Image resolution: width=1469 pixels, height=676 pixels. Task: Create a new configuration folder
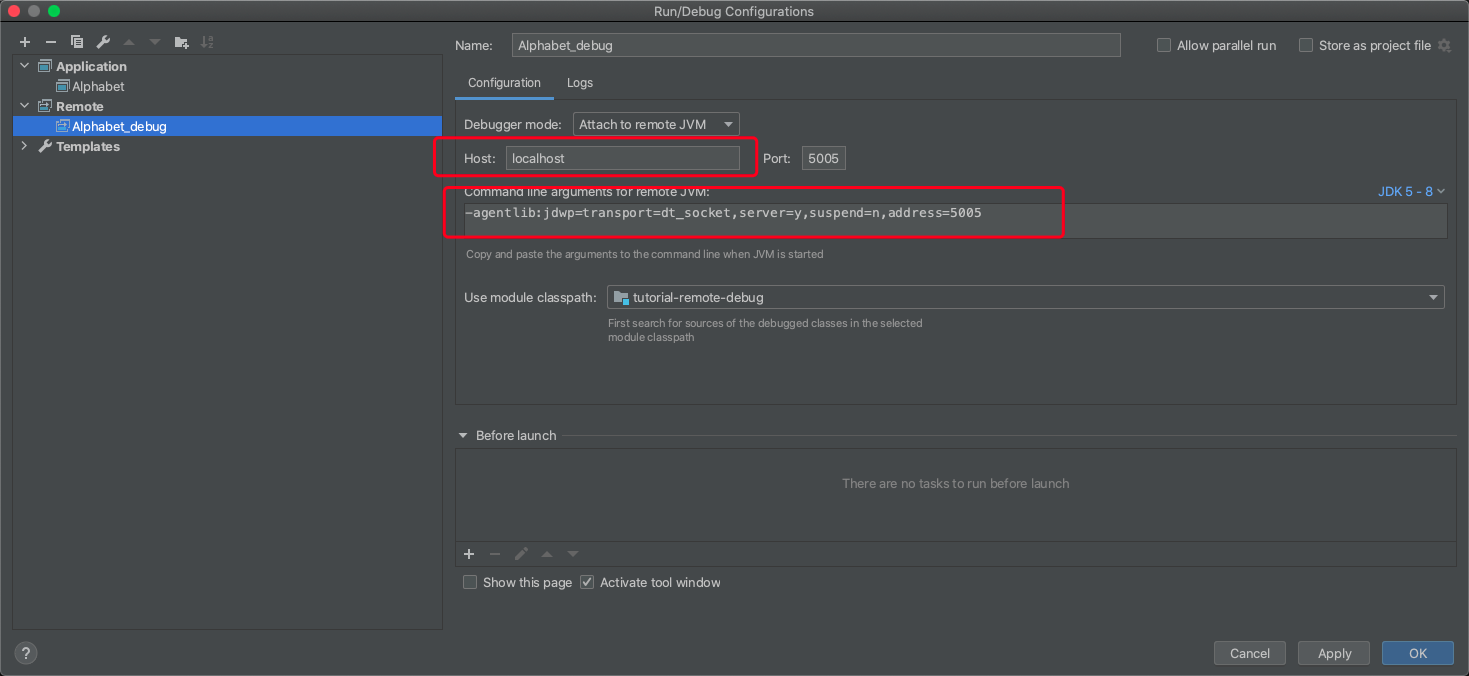coord(181,42)
